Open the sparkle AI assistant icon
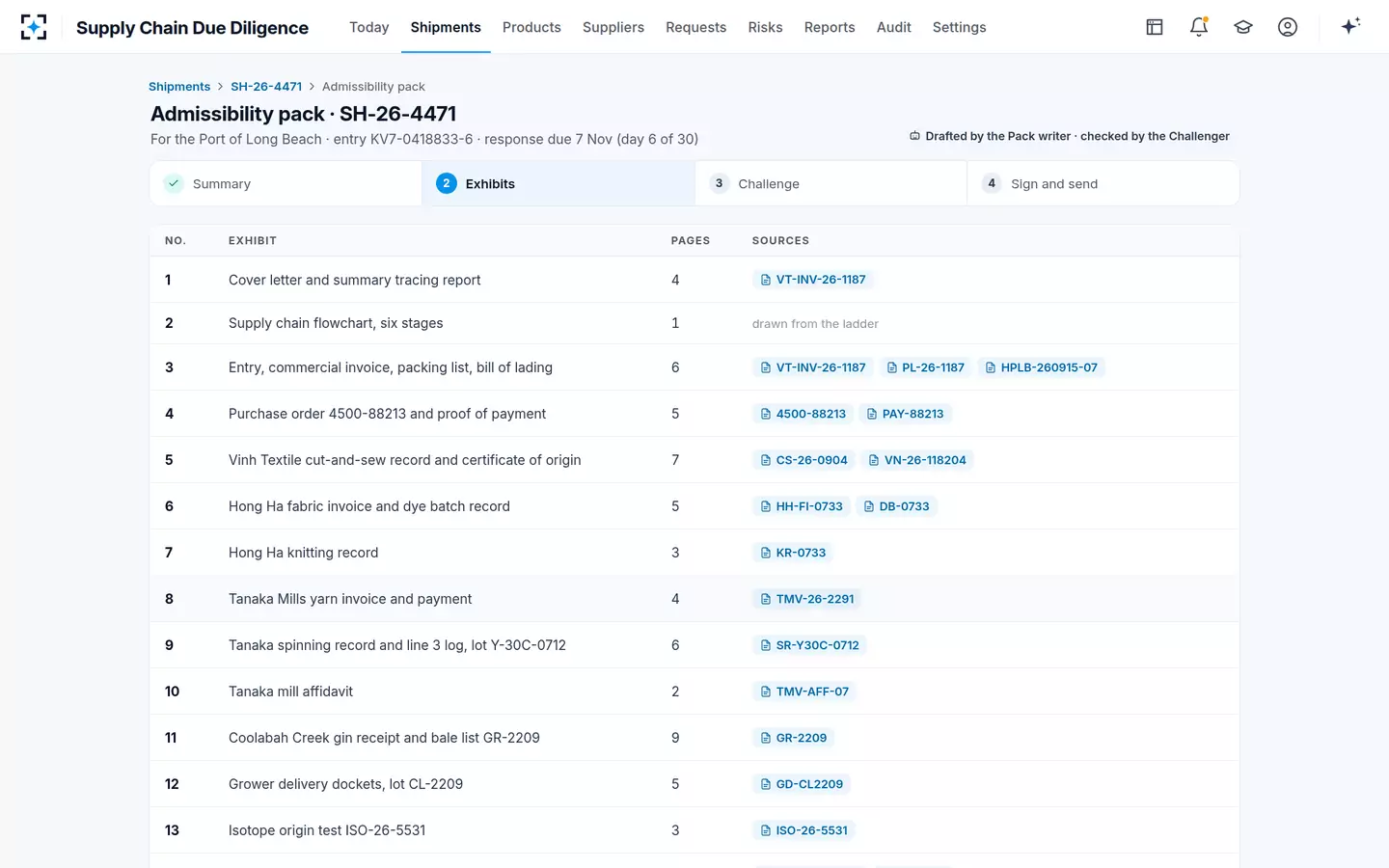 click(1350, 26)
